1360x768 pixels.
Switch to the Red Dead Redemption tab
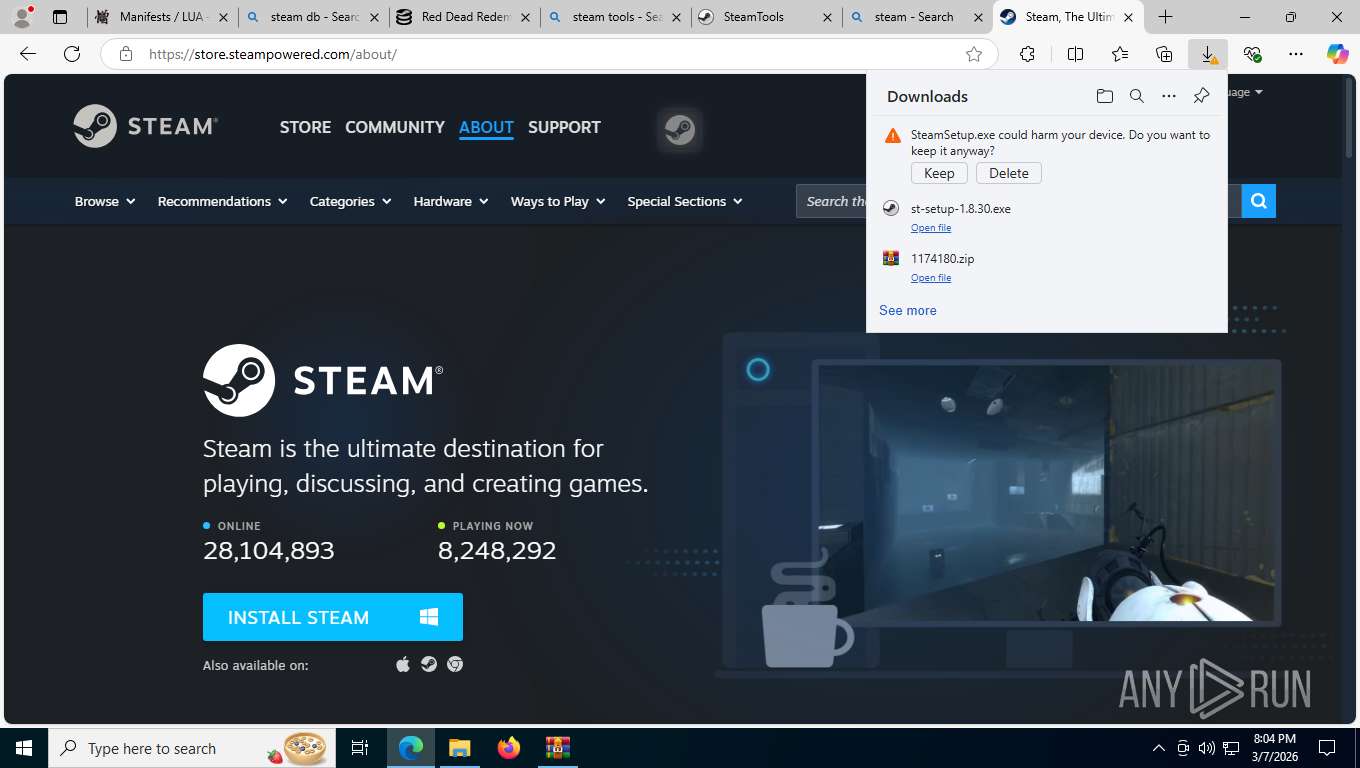(x=464, y=17)
